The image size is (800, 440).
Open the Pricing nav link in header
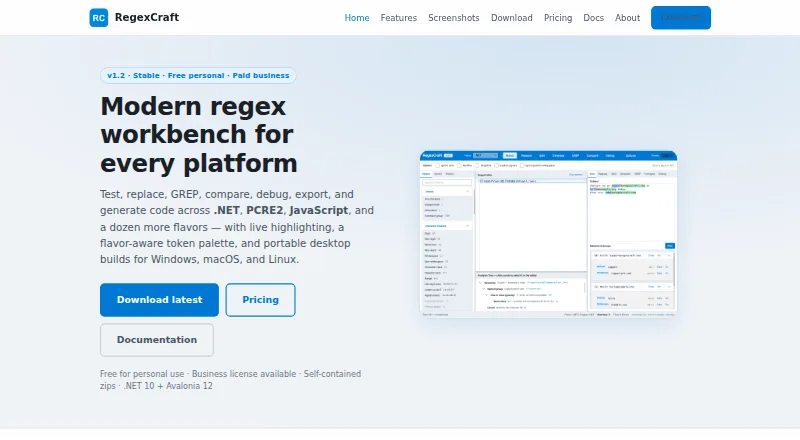pyautogui.click(x=558, y=18)
